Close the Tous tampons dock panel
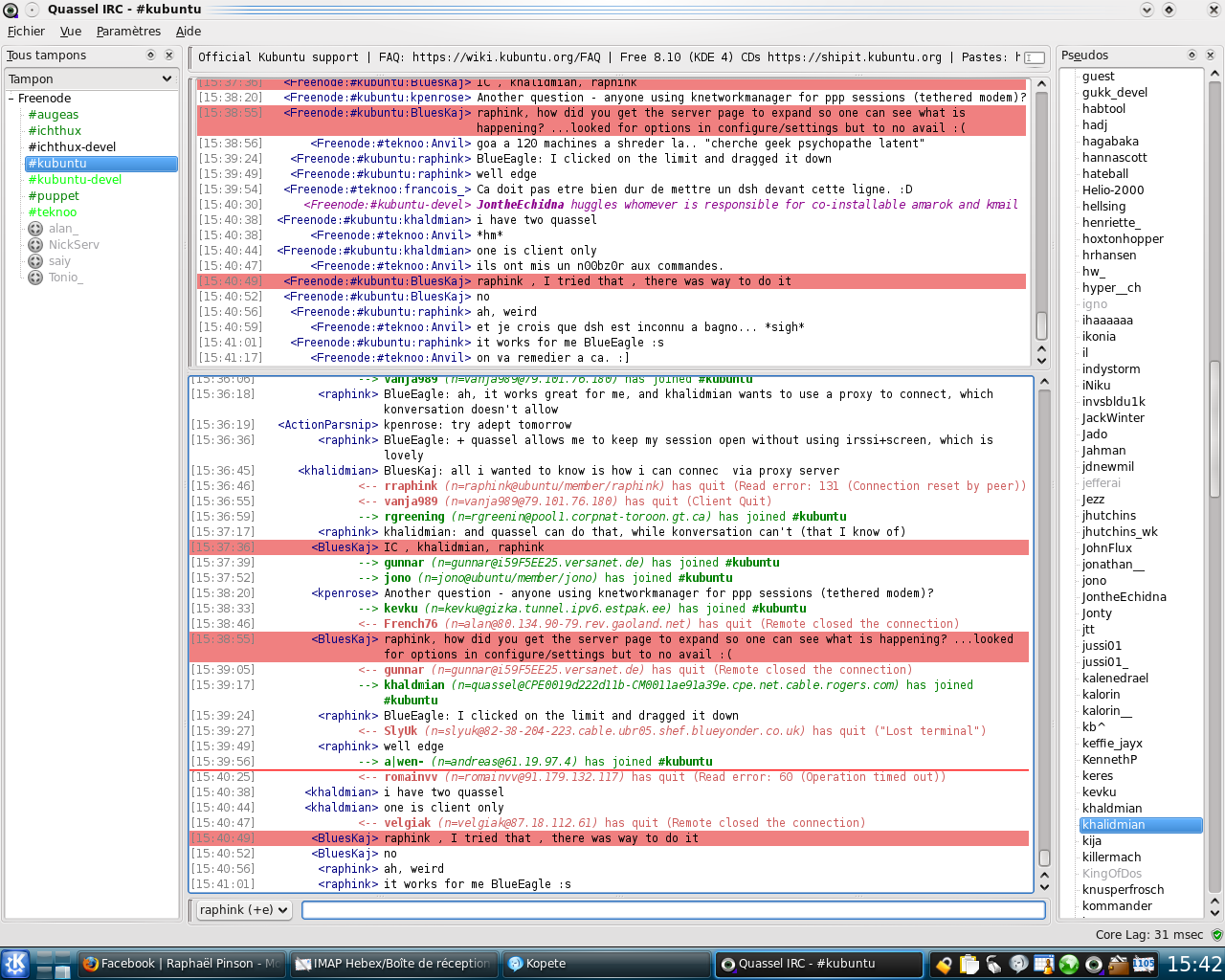1225x980 pixels. [169, 56]
